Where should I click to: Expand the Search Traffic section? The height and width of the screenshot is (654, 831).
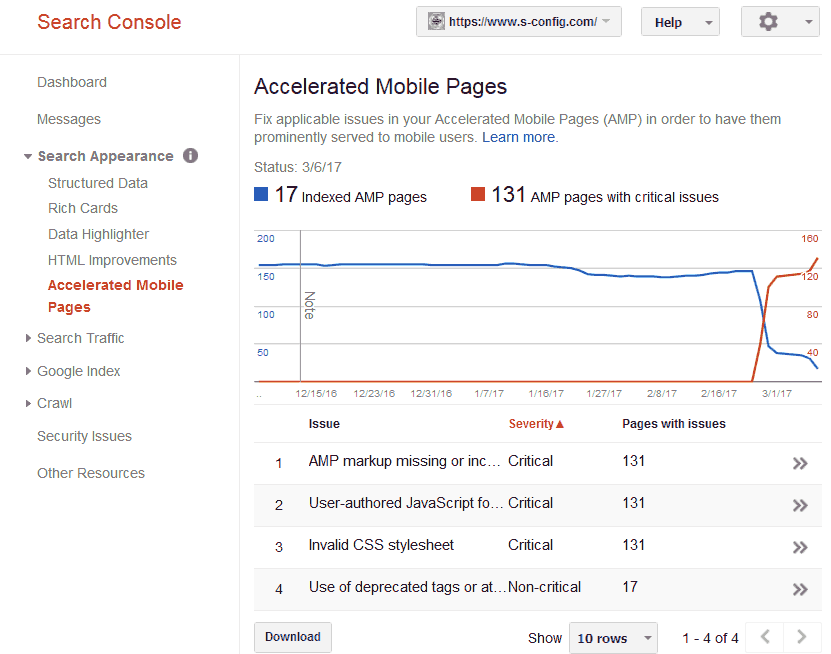tap(28, 338)
